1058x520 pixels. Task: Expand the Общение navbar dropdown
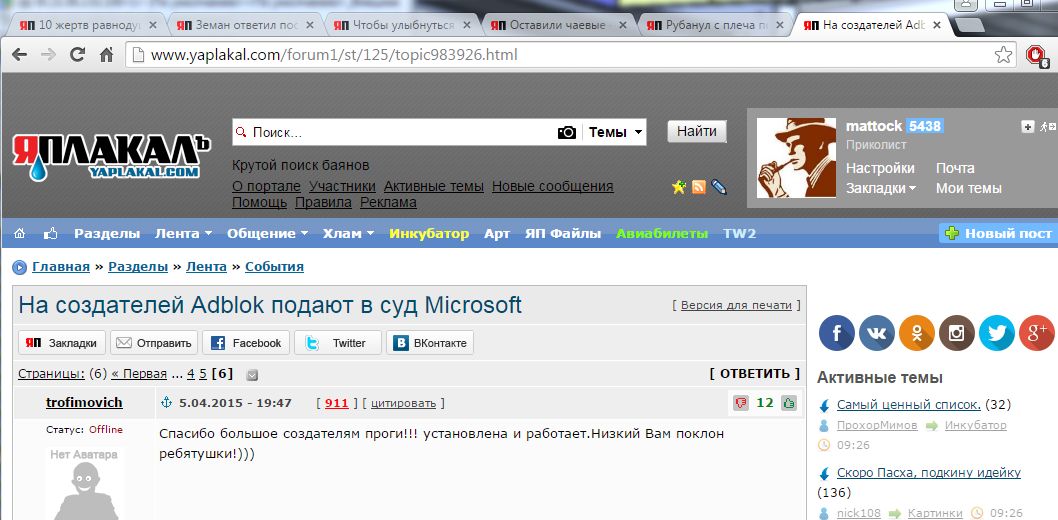coord(267,233)
